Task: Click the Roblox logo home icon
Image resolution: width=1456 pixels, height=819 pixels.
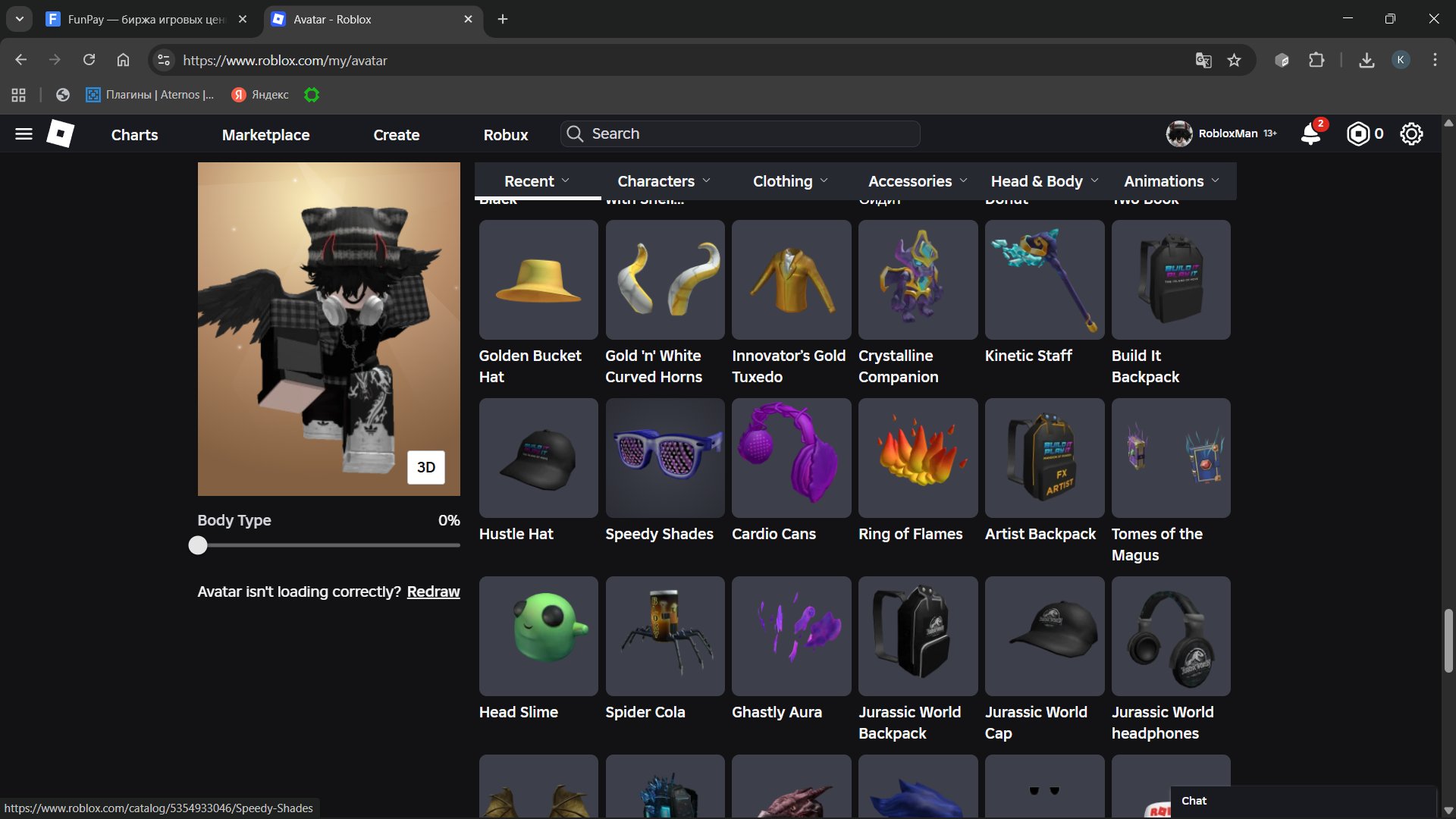Action: [x=61, y=134]
